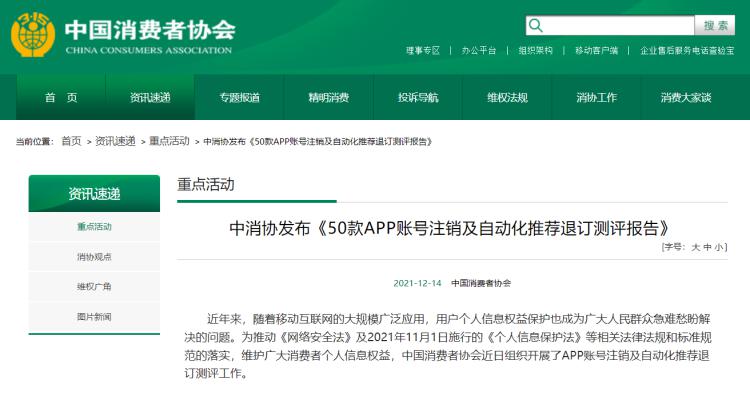This screenshot has width=750, height=396.
Task: Go to 首页 in main navigation
Action: (x=61, y=98)
